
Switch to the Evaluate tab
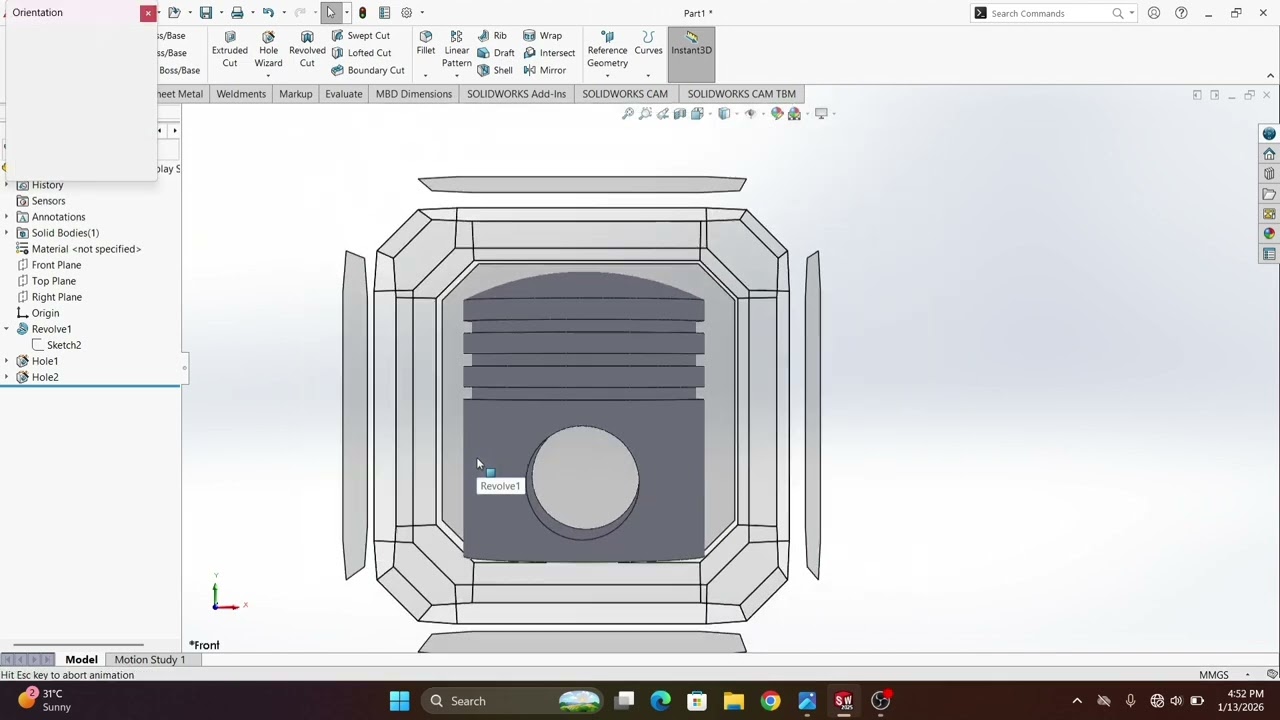[x=343, y=94]
